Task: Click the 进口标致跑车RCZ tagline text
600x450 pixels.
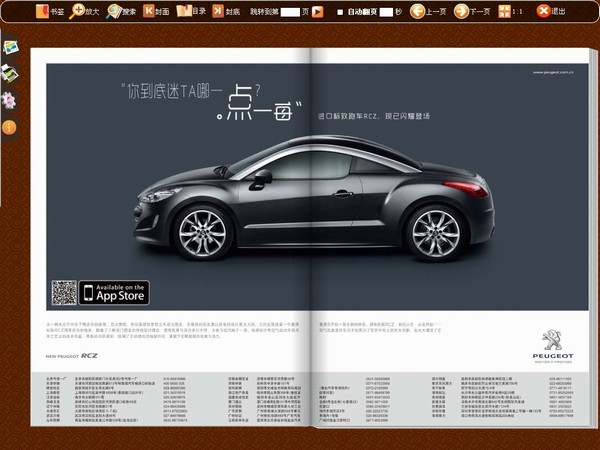Action: [x=374, y=116]
